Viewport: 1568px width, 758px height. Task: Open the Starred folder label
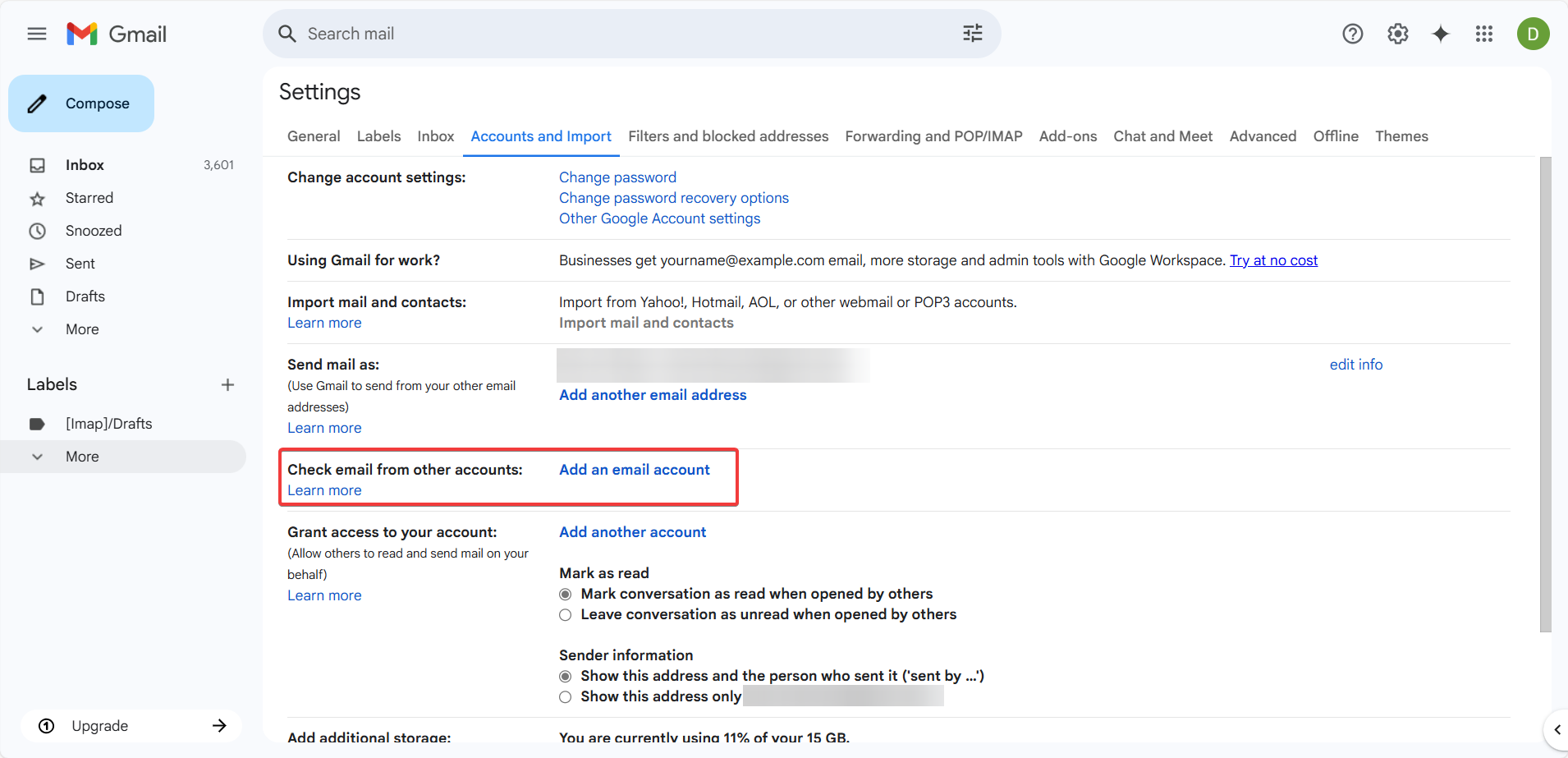[x=89, y=198]
